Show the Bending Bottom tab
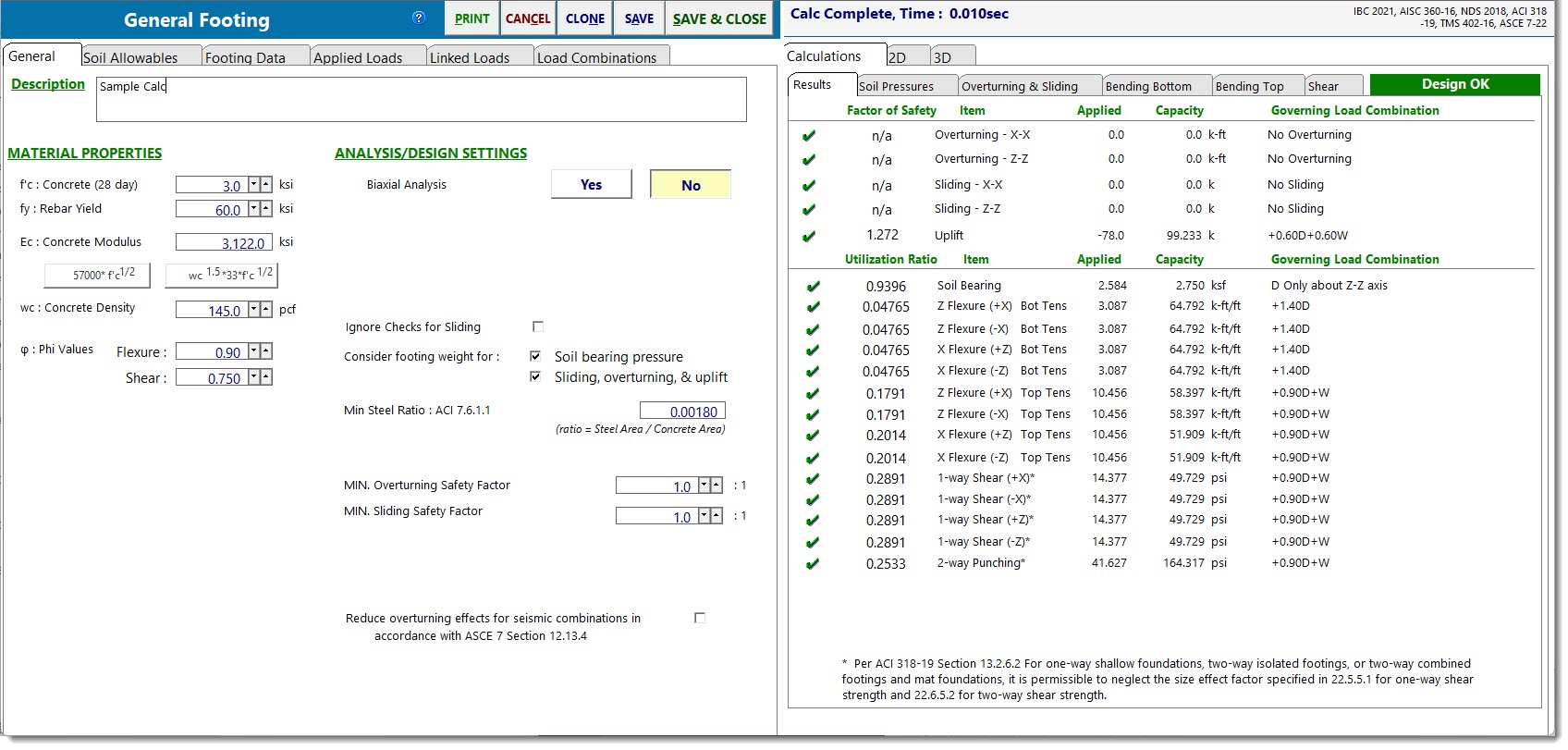 1157,86
